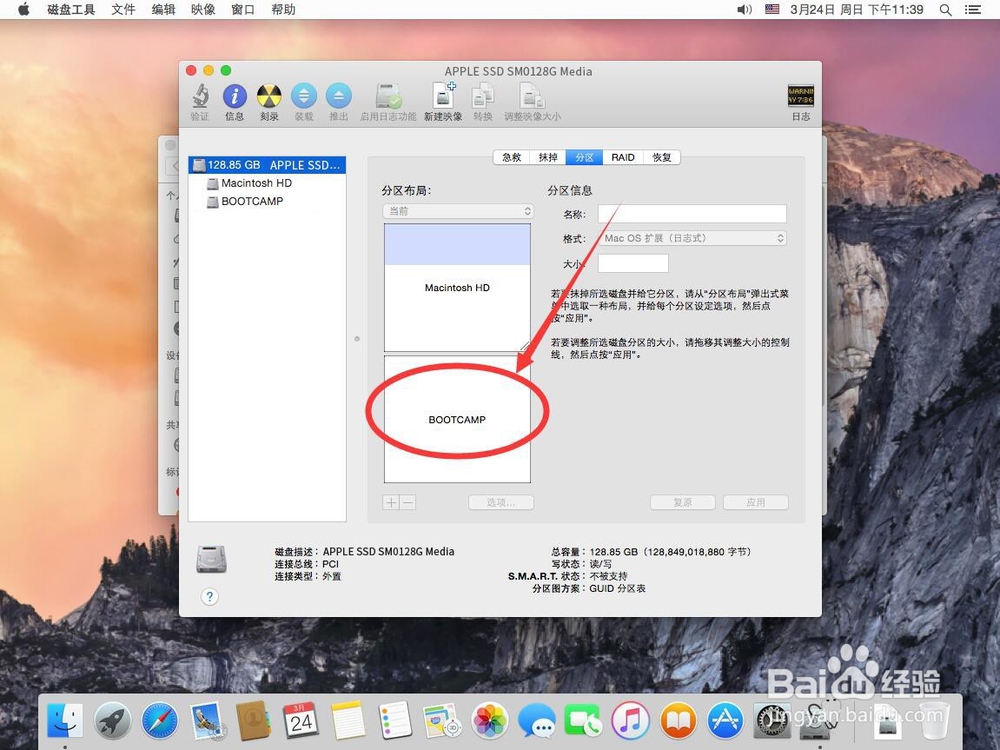
Task: Open Photos pinwheel icon in Dock
Action: [x=489, y=721]
